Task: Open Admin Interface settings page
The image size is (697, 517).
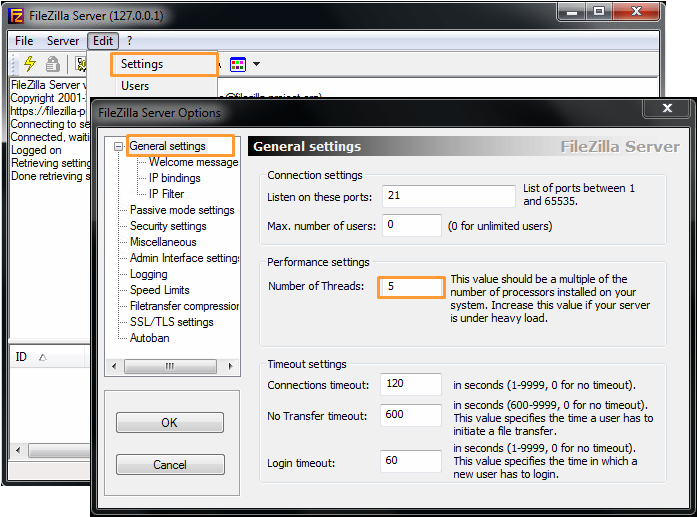Action: [x=184, y=258]
